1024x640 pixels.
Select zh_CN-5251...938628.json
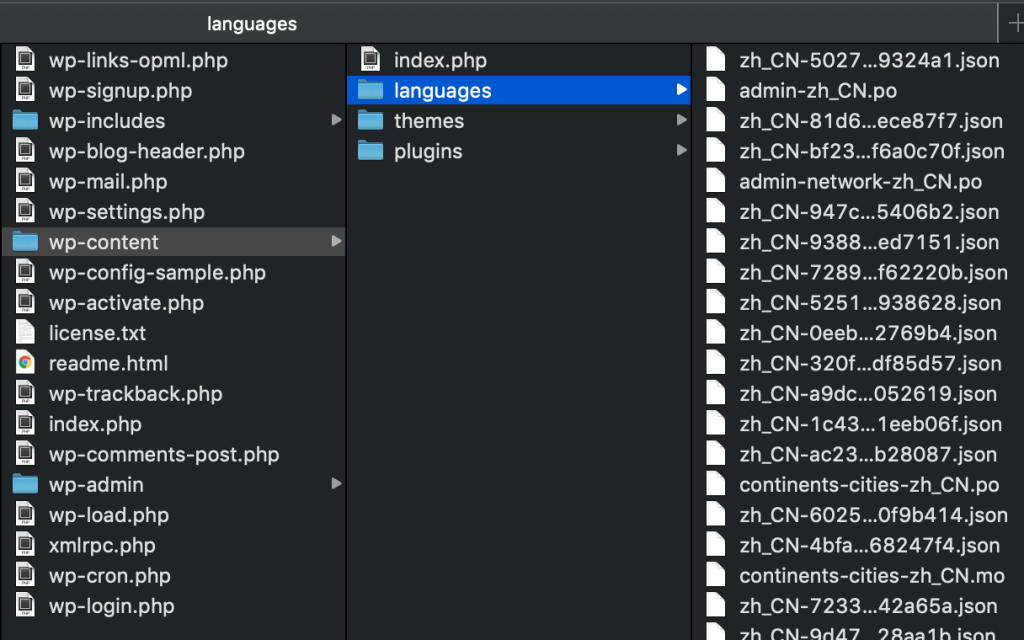pos(871,302)
